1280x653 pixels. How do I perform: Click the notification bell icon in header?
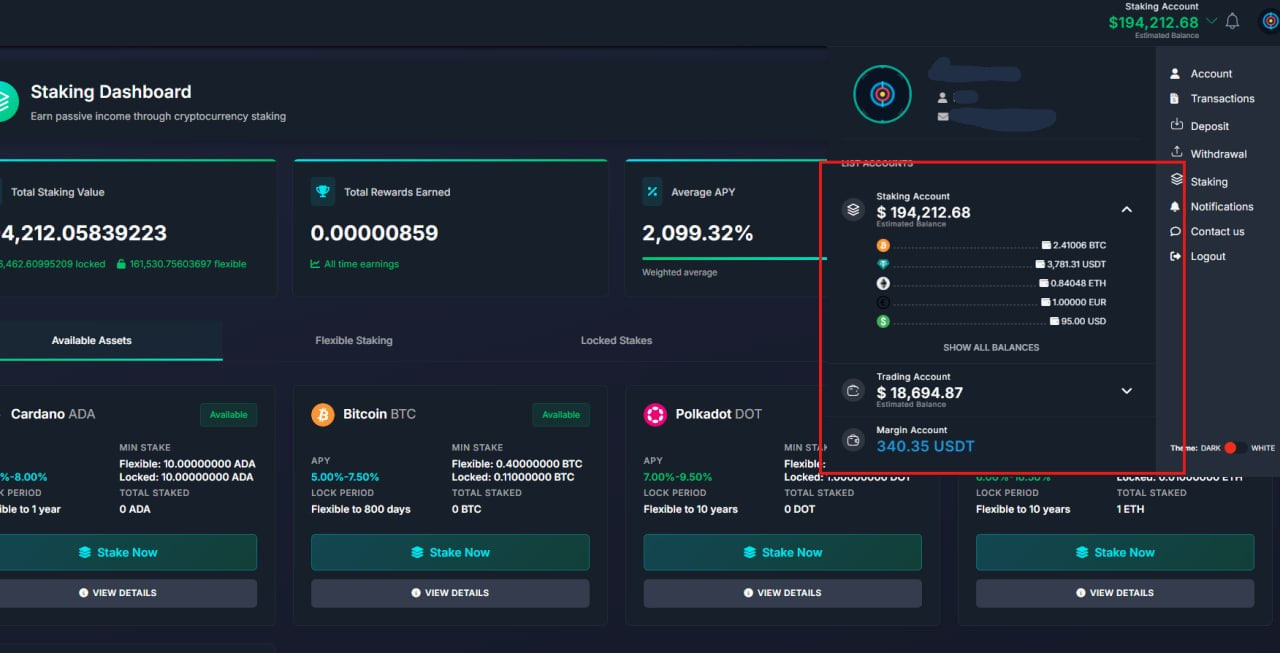coord(1232,21)
